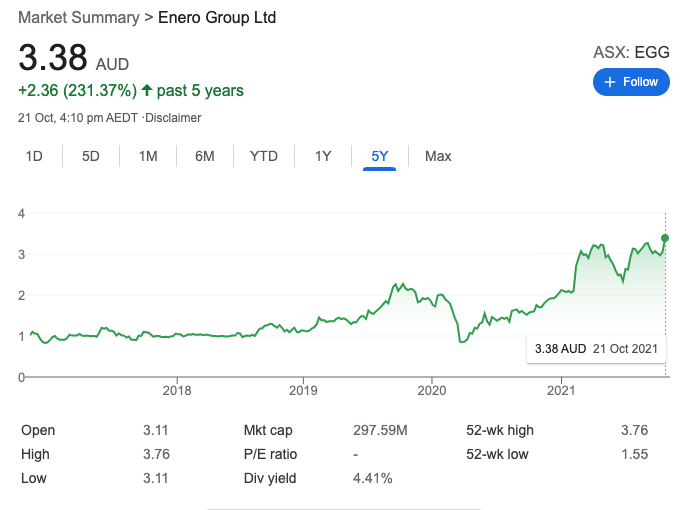The width and height of the screenshot is (691, 510).
Task: Choose the YTD range tab
Action: coord(264,156)
